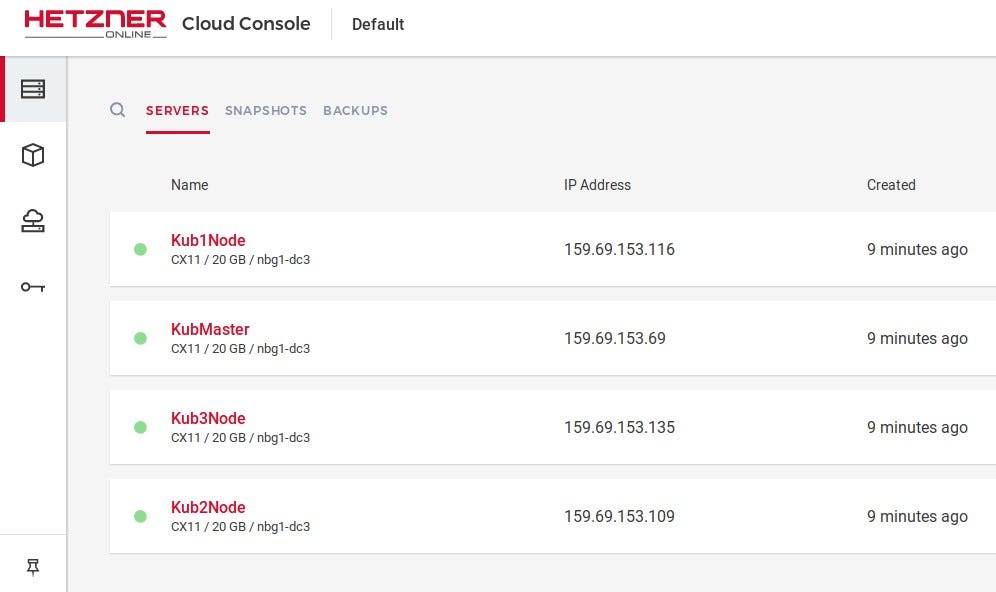Viewport: 996px width, 592px height.
Task: Open the Floating IPs cloud-server icon
Action: click(x=33, y=220)
